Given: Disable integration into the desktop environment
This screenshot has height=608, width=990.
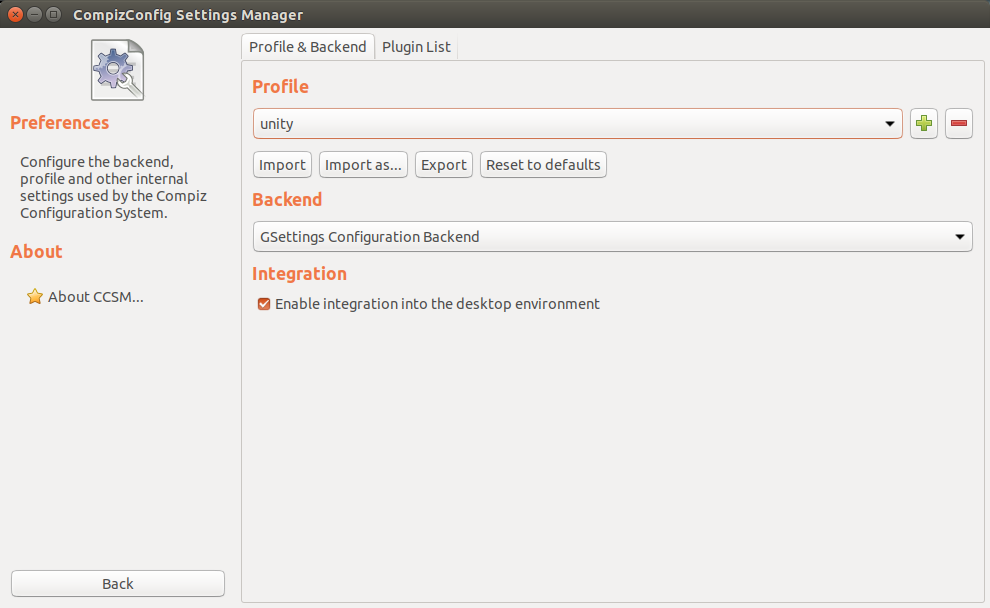Looking at the screenshot, I should point(265,304).
